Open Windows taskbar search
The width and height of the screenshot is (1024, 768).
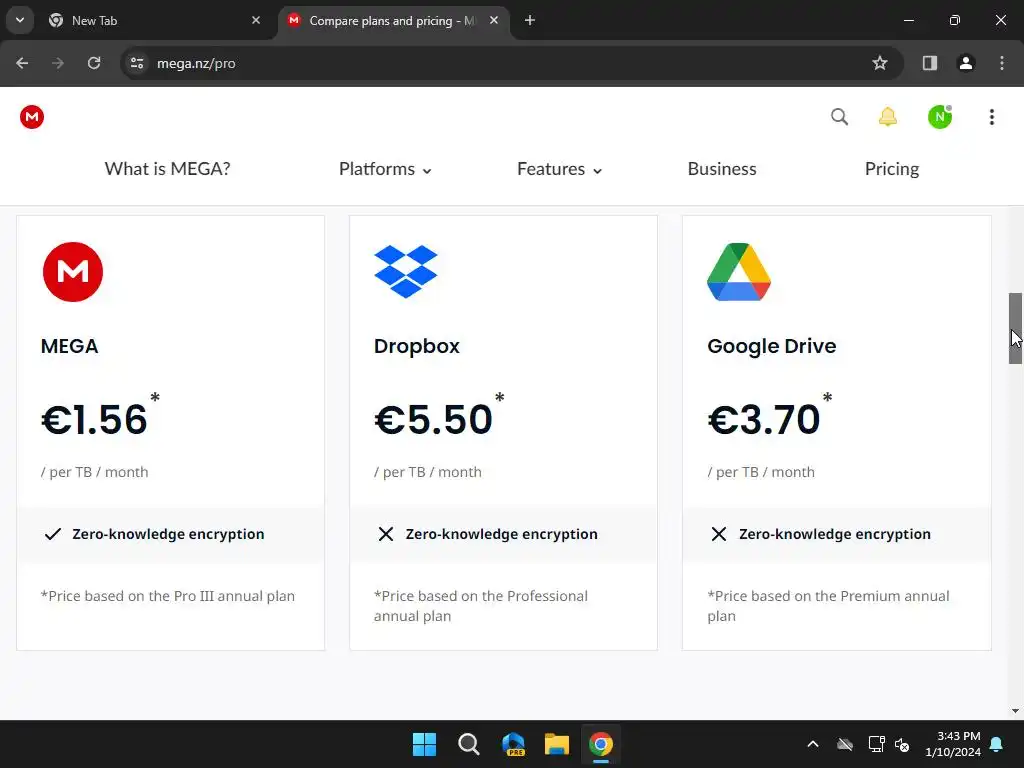(x=469, y=744)
